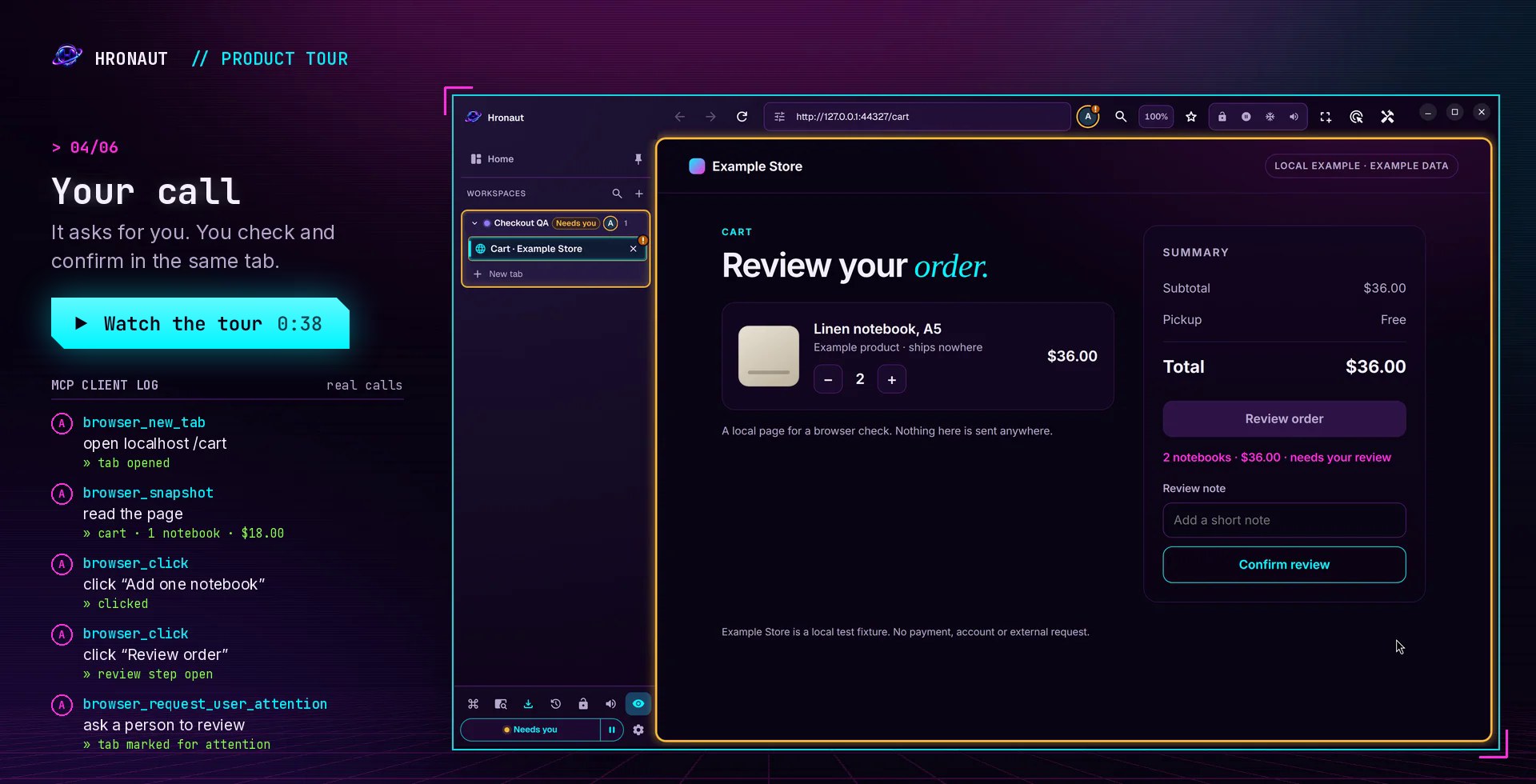
Task: Open the page search icon in the sidebar footer
Action: tap(501, 704)
